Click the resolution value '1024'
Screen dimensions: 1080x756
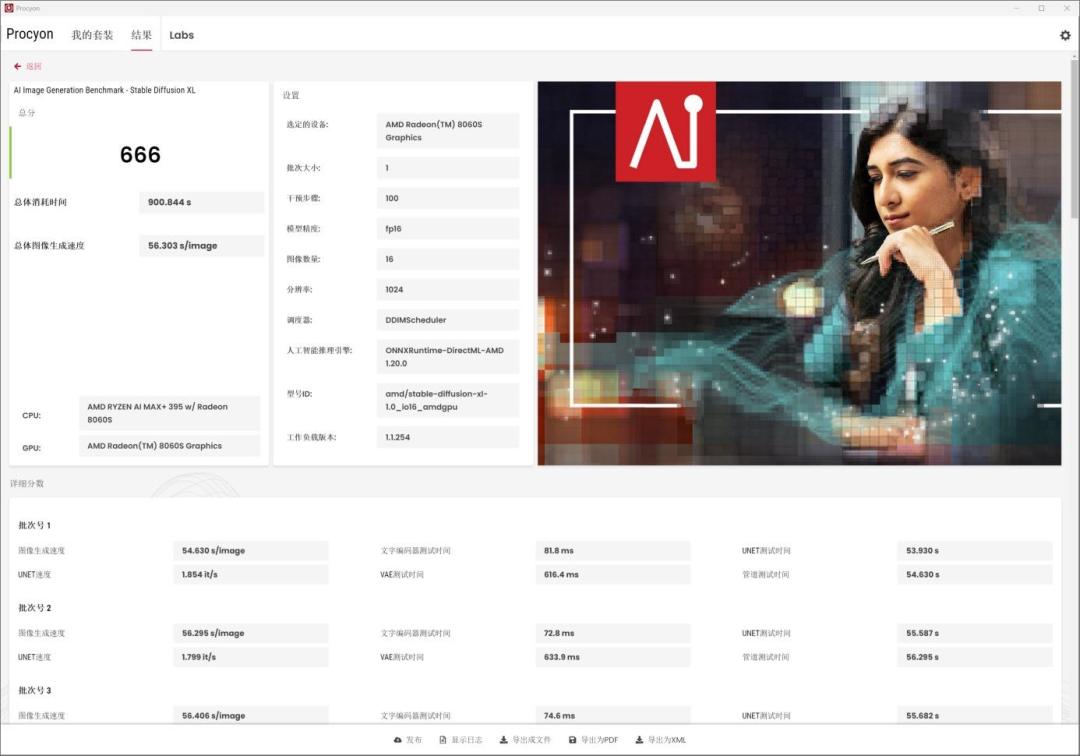coord(448,290)
